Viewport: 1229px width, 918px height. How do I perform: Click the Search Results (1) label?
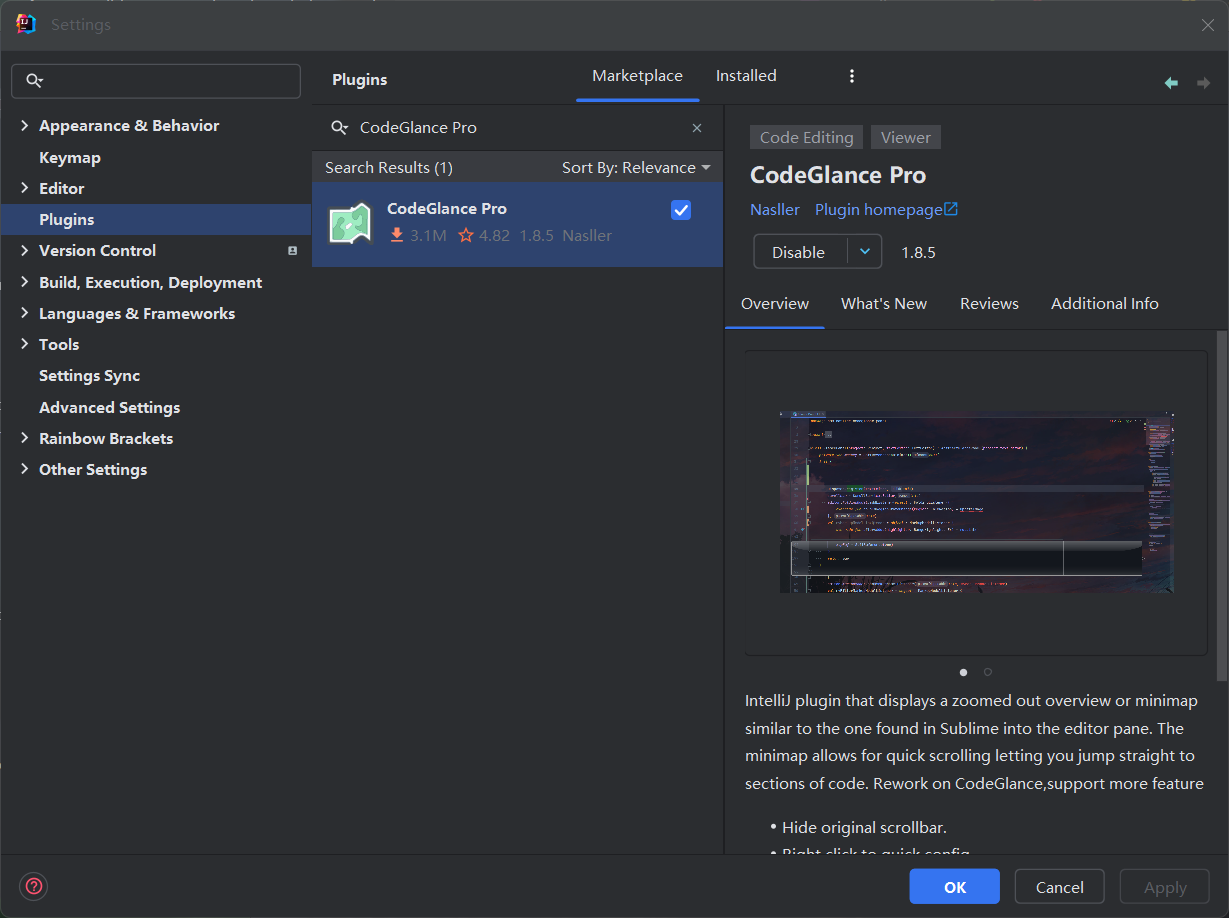click(389, 167)
